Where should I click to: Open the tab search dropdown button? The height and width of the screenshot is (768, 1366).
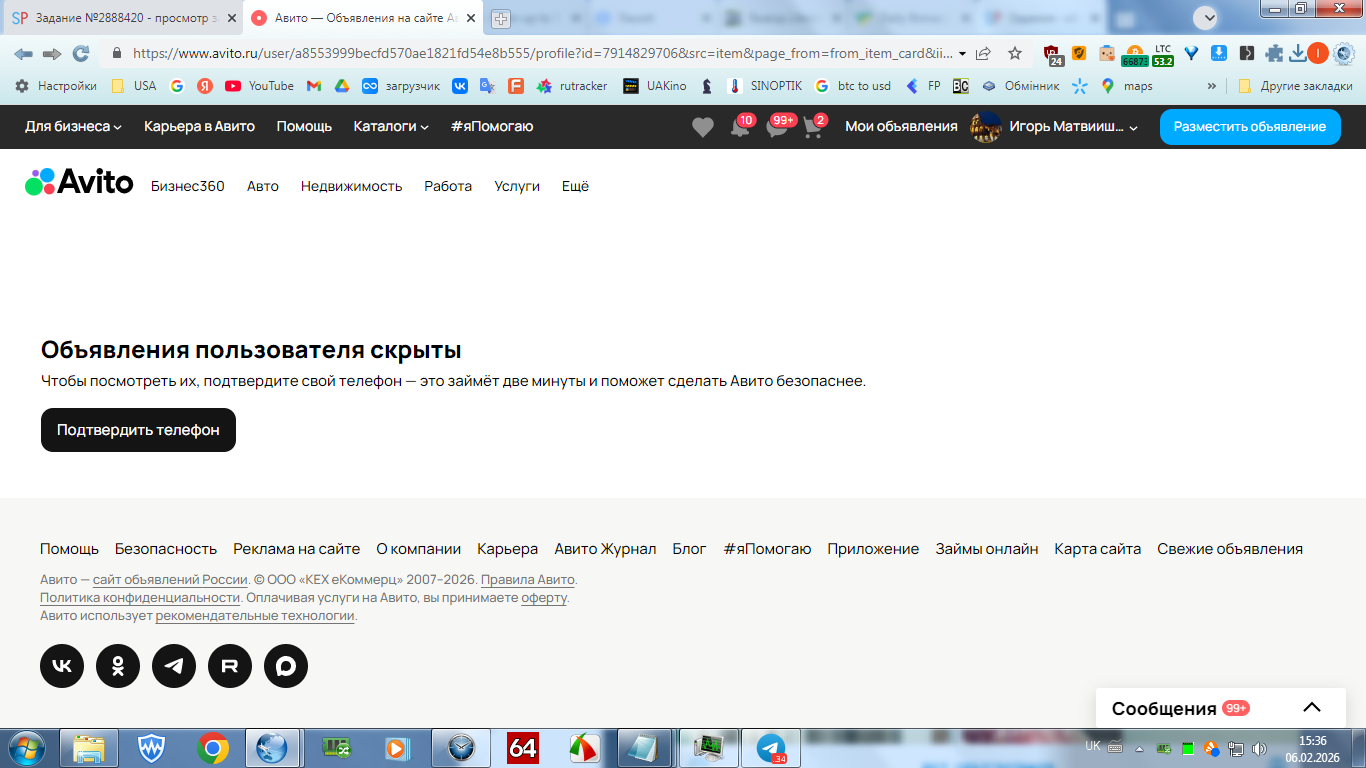[x=1207, y=17]
